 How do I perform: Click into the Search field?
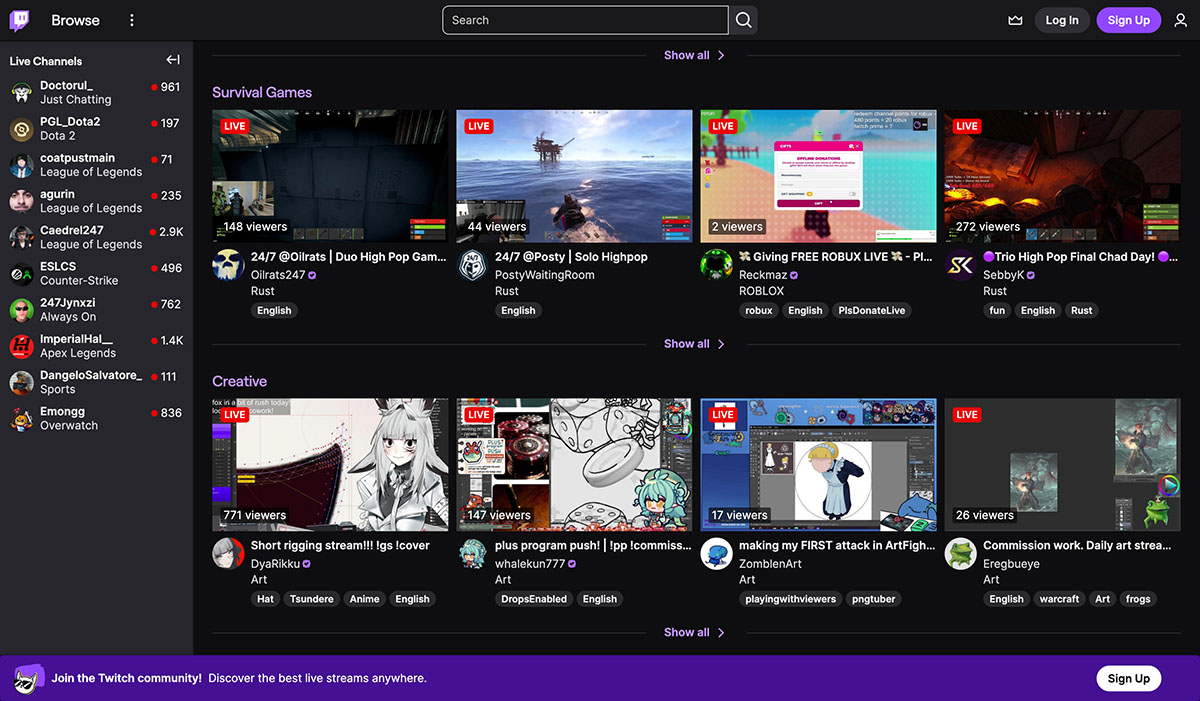585,20
